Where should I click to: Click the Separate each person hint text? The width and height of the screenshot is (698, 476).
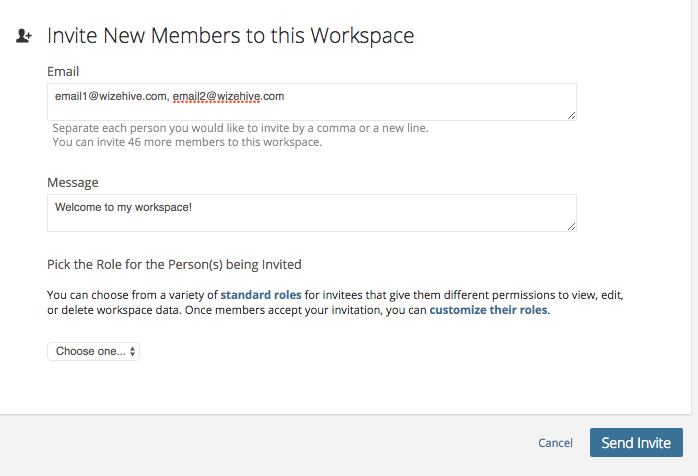(240, 128)
